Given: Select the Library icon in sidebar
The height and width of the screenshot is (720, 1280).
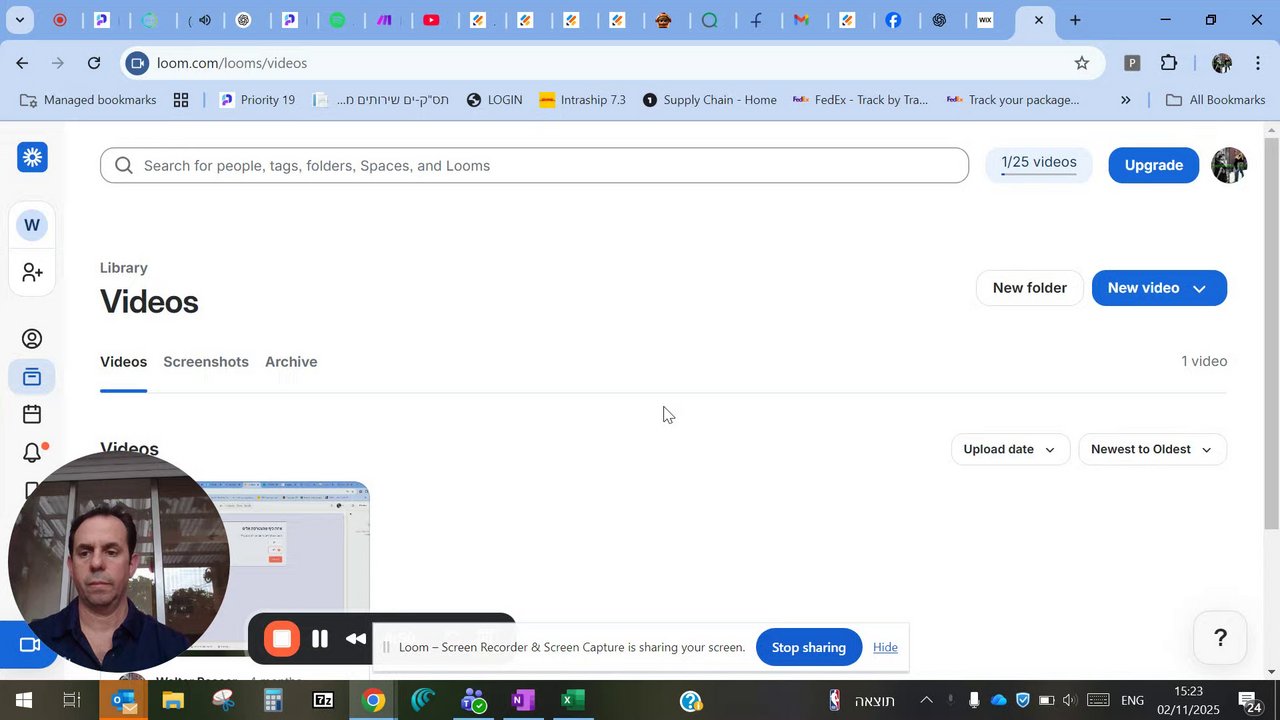Looking at the screenshot, I should click(32, 377).
